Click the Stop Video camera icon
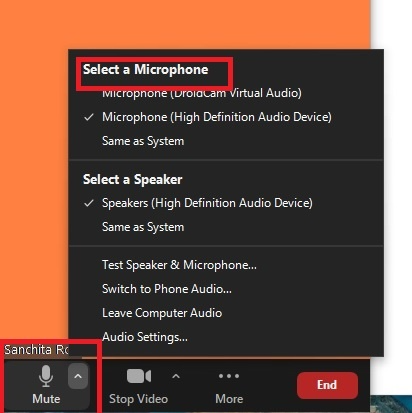 [139, 376]
